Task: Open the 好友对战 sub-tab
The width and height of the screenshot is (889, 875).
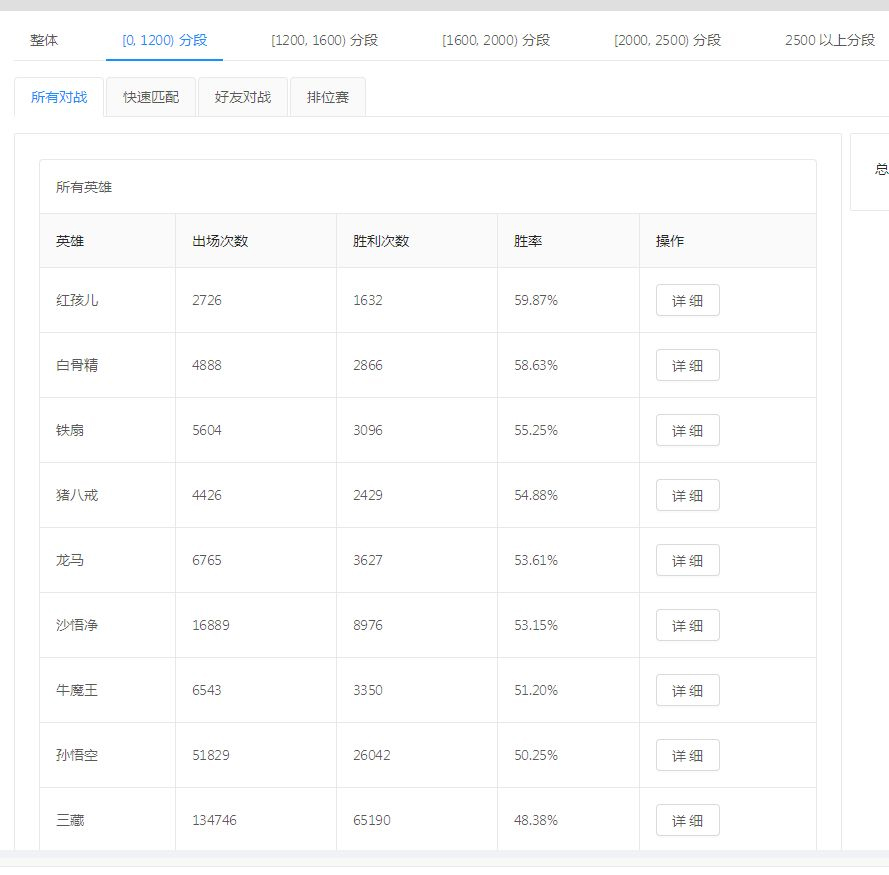Action: (243, 97)
